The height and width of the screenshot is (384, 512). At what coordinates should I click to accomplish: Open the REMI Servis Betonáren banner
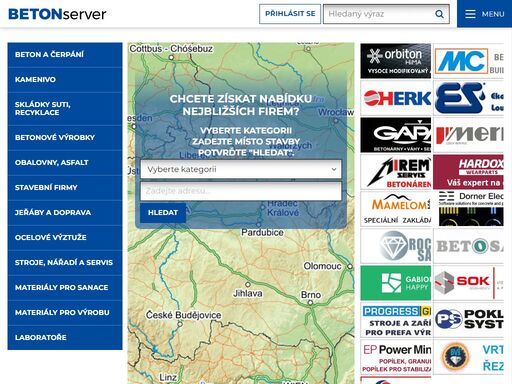tap(396, 172)
